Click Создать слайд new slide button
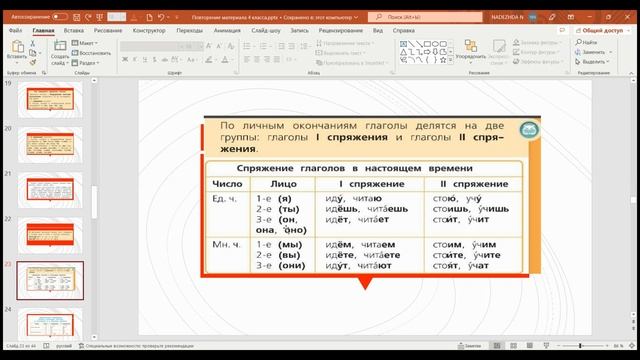Image resolution: width=640 pixels, height=360 pixels. [x=60, y=53]
